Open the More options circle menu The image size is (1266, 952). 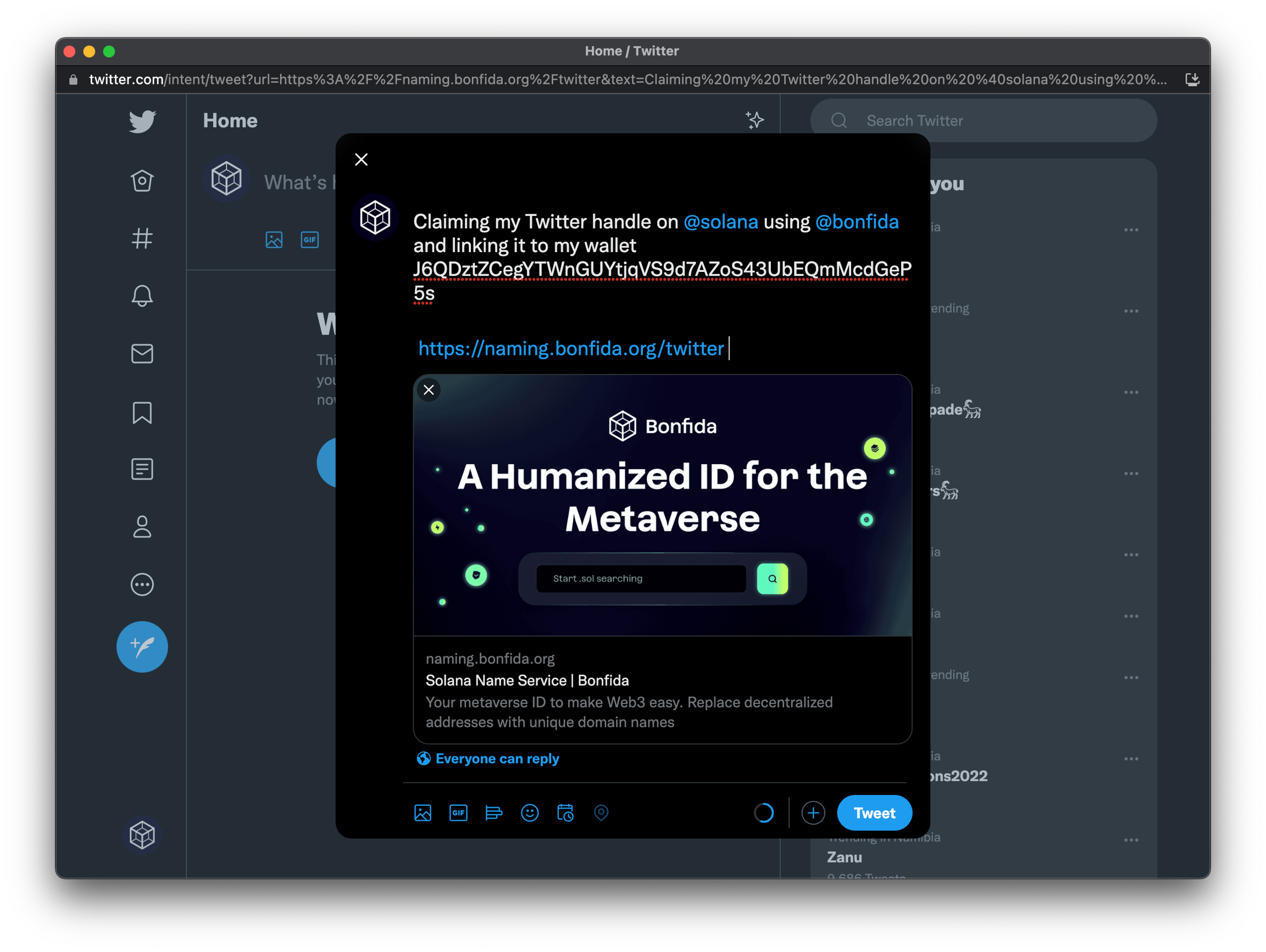(142, 584)
